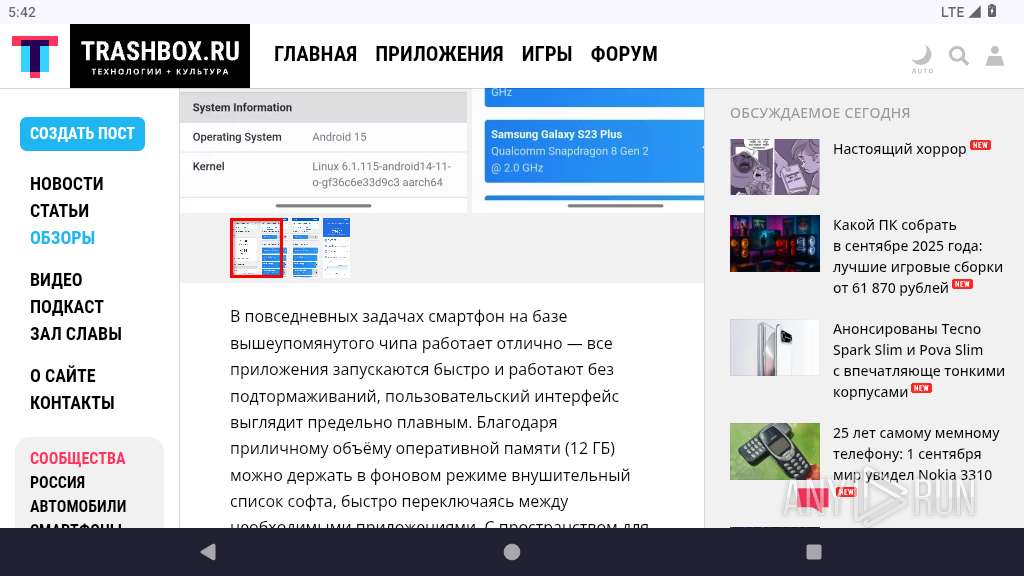
Task: Open РОССИЯ community link
Action: tap(57, 483)
